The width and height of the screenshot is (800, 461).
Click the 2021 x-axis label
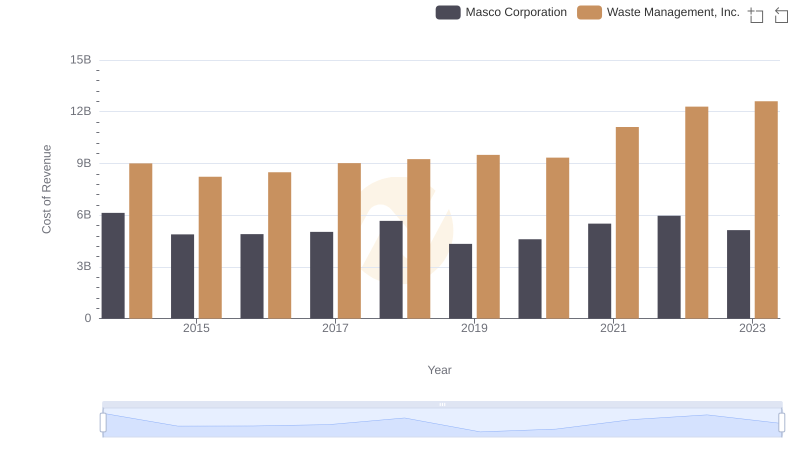613,328
